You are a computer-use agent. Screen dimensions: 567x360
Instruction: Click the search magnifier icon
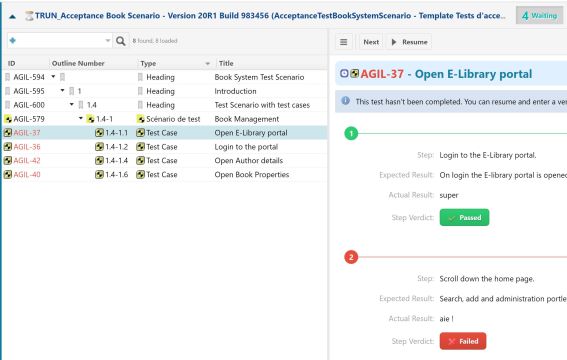(121, 41)
